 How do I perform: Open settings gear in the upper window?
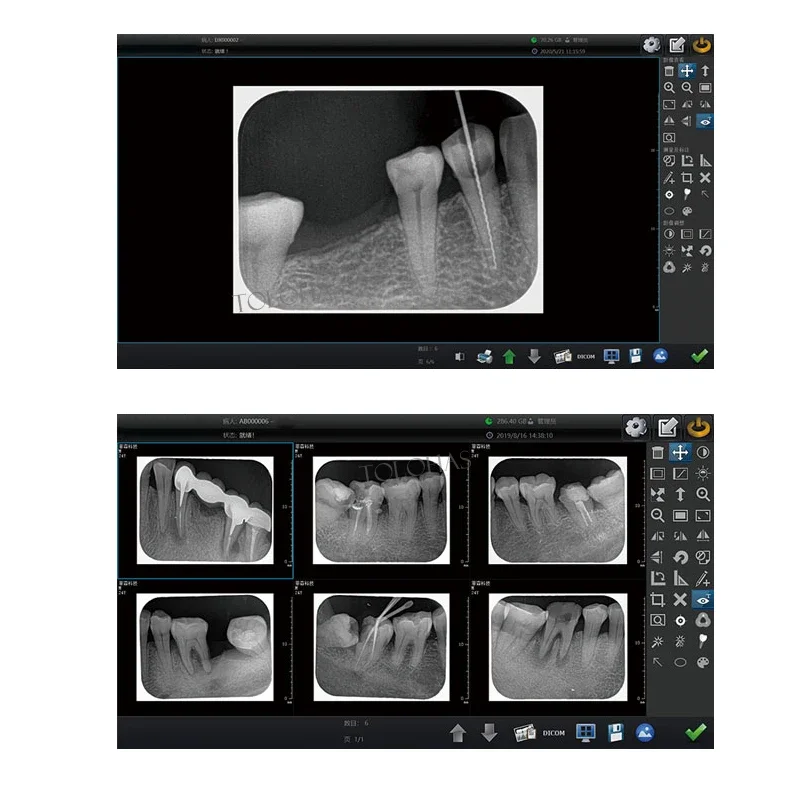[652, 45]
